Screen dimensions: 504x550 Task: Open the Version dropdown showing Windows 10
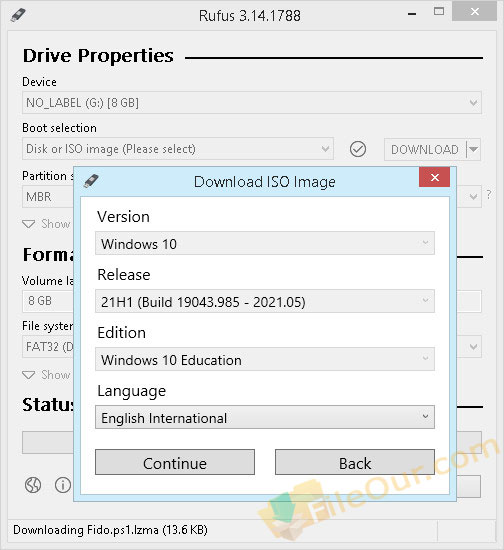pyautogui.click(x=265, y=243)
